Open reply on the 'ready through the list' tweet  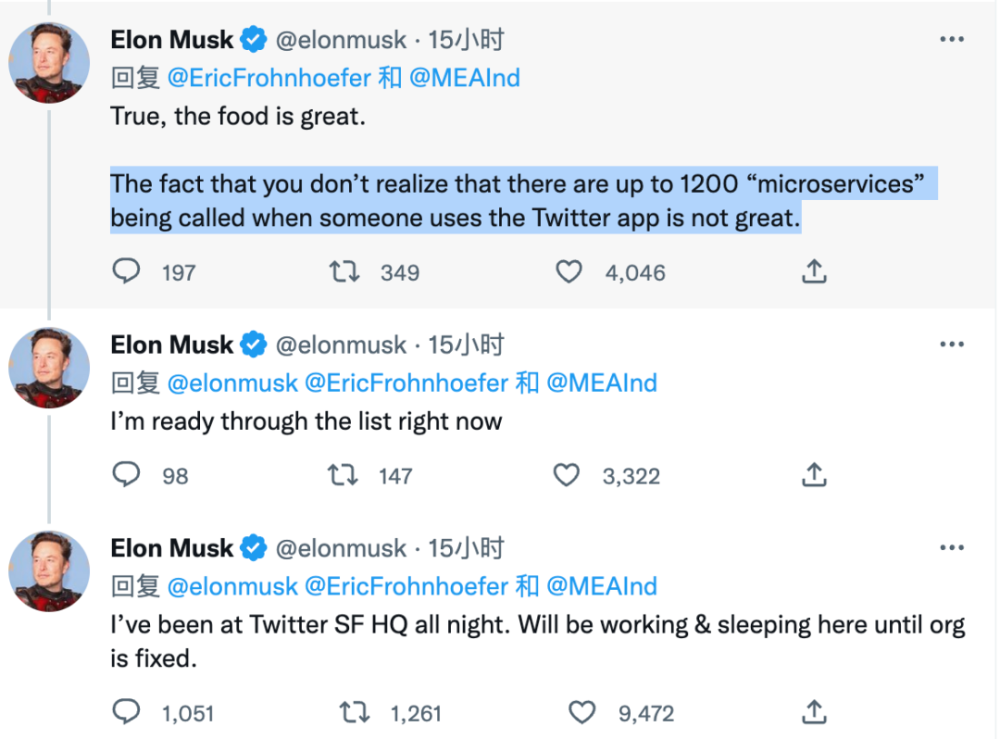point(126,474)
